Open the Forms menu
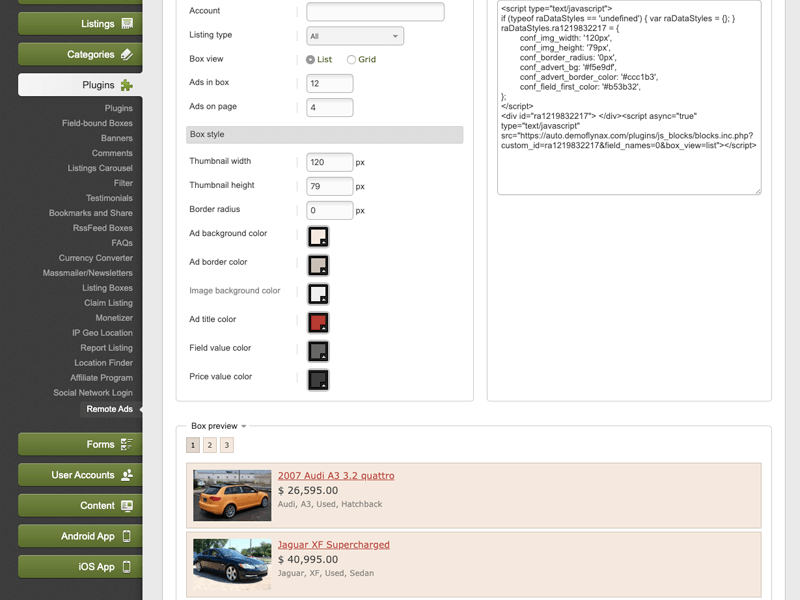 (80, 444)
